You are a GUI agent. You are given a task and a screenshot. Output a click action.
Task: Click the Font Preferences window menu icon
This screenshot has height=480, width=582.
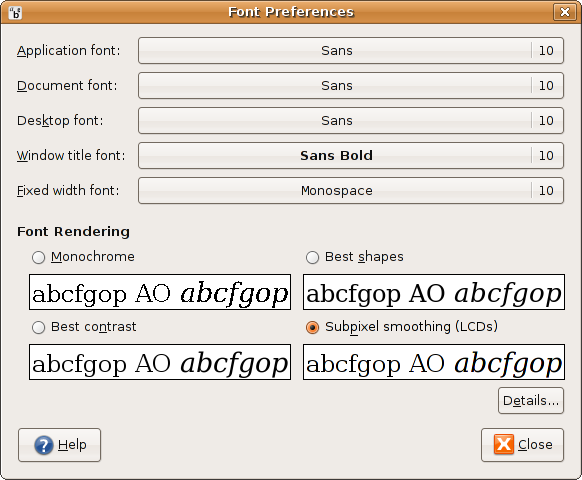(15, 13)
